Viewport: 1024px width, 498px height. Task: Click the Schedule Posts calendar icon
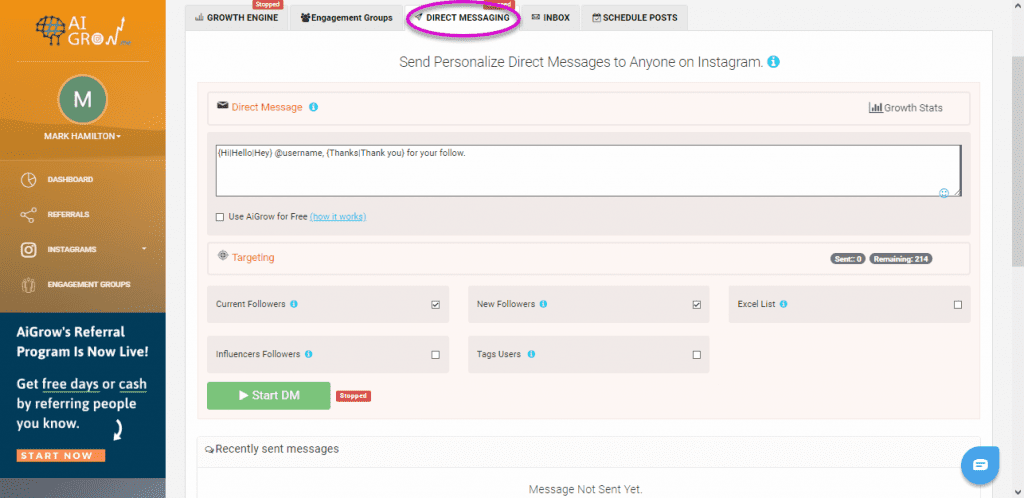coord(596,18)
